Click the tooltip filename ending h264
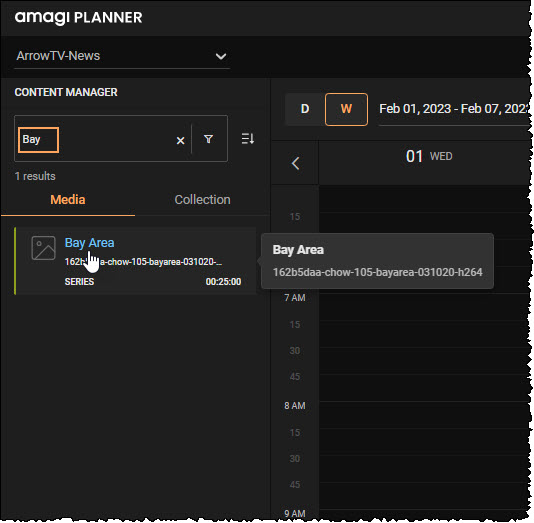The image size is (534, 523). pos(378,272)
